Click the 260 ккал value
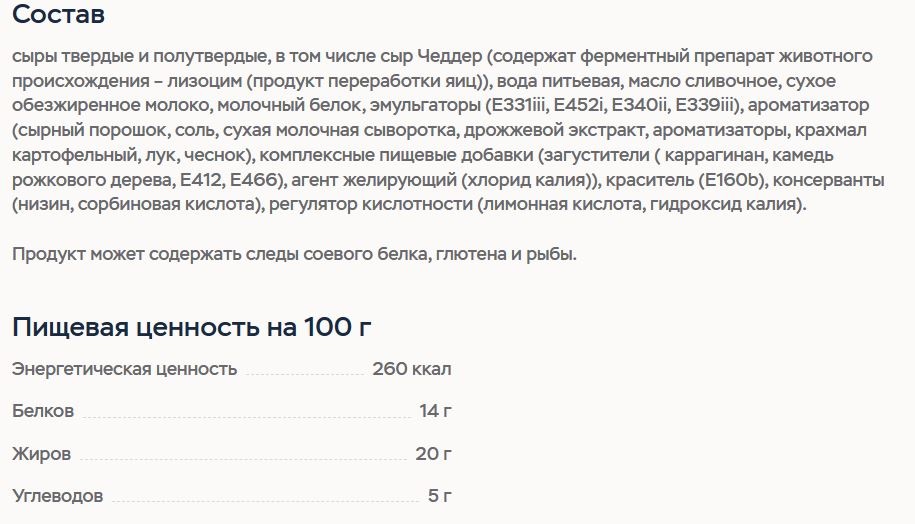 coord(412,369)
